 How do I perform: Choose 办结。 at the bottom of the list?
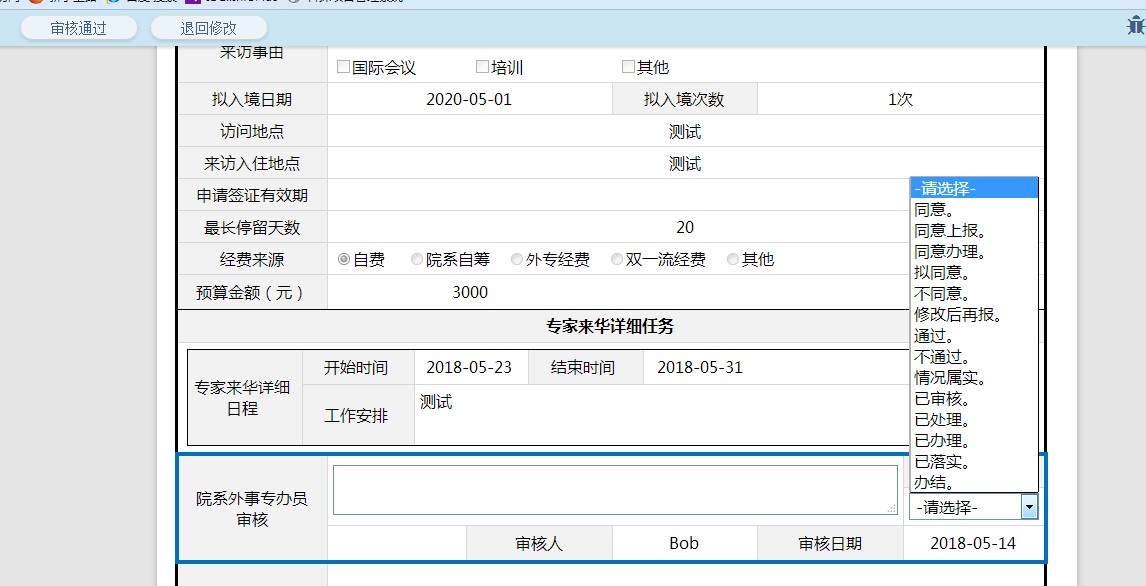(934, 483)
